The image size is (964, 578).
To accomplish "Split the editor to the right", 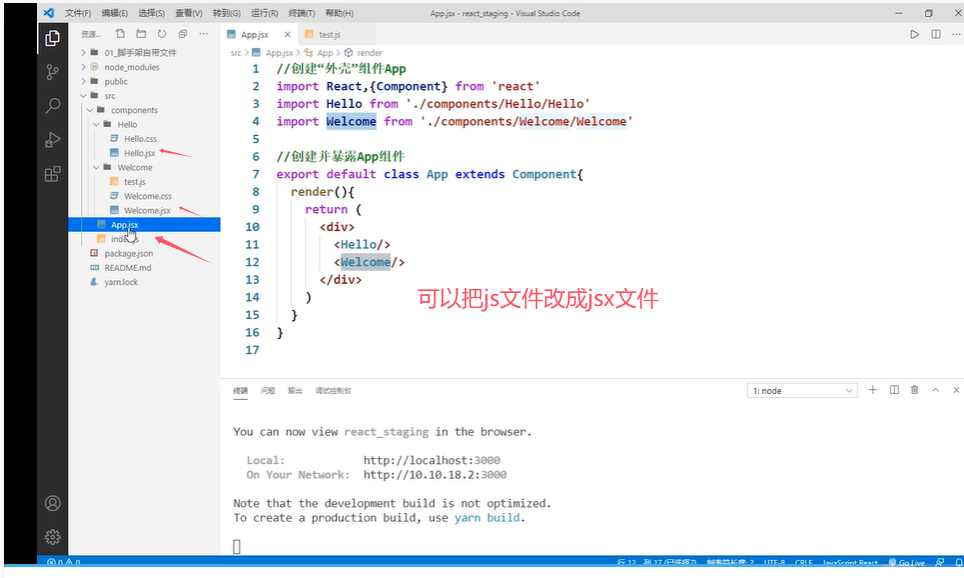I will (x=936, y=34).
